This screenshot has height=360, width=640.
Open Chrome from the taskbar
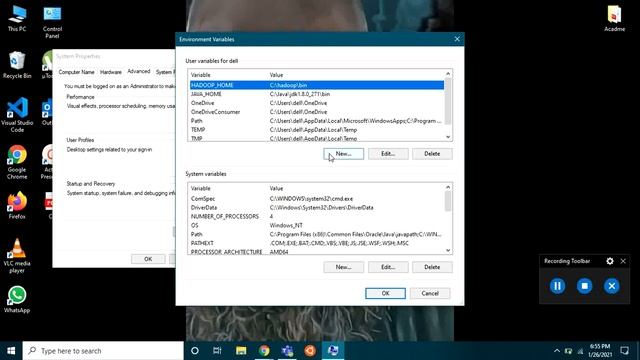(264, 351)
